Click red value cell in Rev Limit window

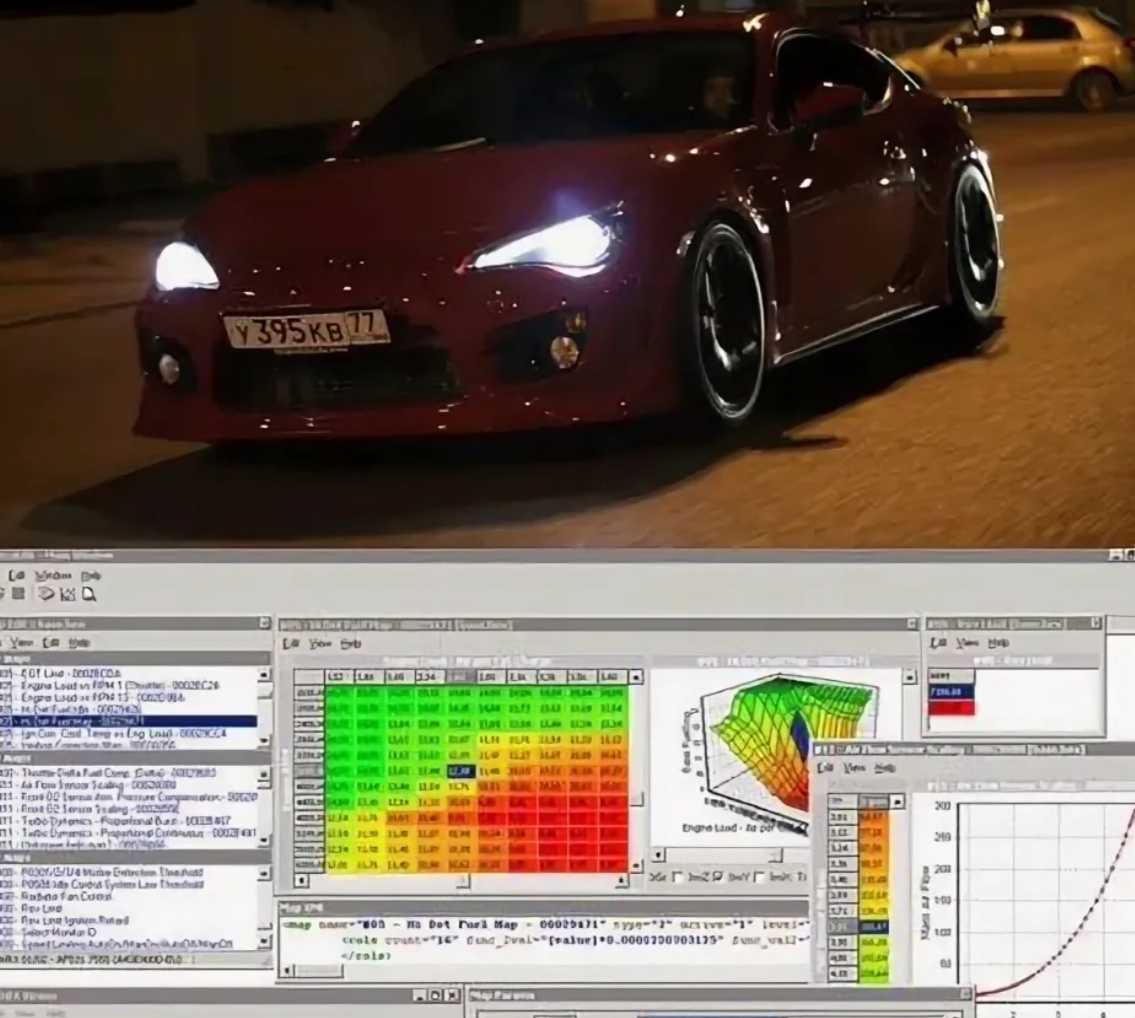point(951,706)
